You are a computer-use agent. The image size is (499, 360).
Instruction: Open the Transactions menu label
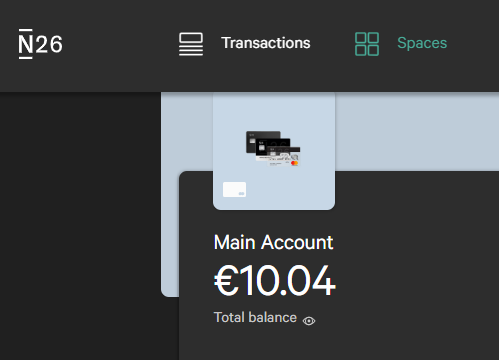coord(266,43)
